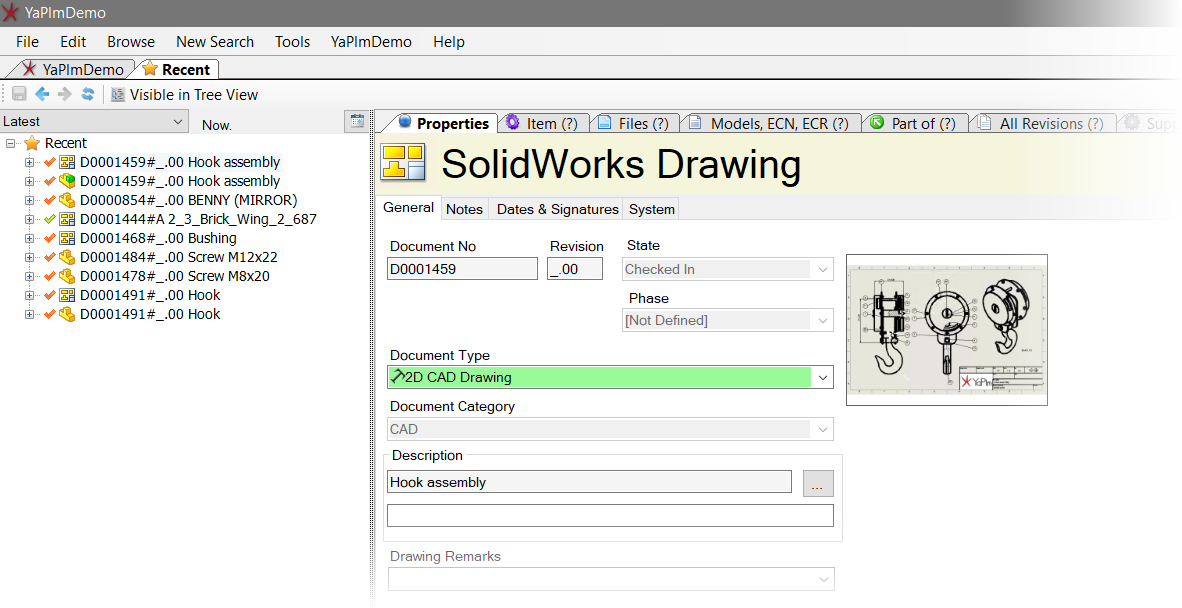
Task: Select D0001468 Bushing tree row
Action: coord(158,238)
